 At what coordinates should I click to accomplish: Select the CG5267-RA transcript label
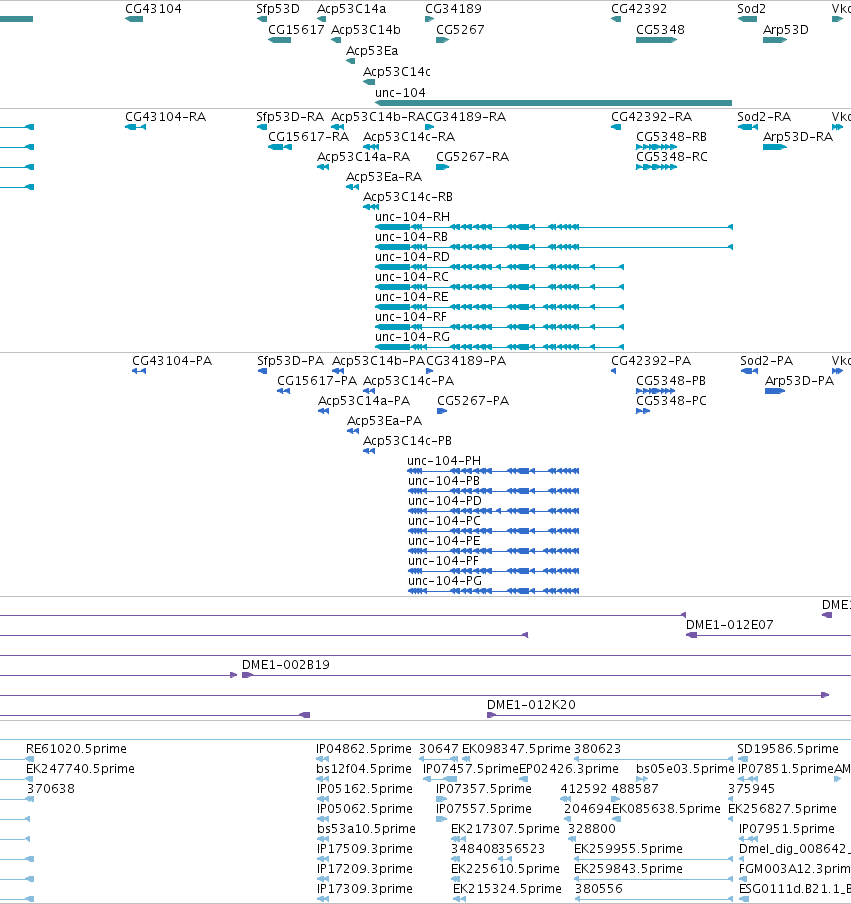click(472, 157)
